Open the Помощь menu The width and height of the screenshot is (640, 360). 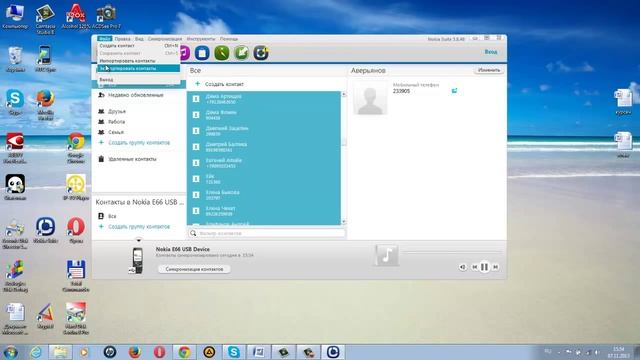pos(229,39)
